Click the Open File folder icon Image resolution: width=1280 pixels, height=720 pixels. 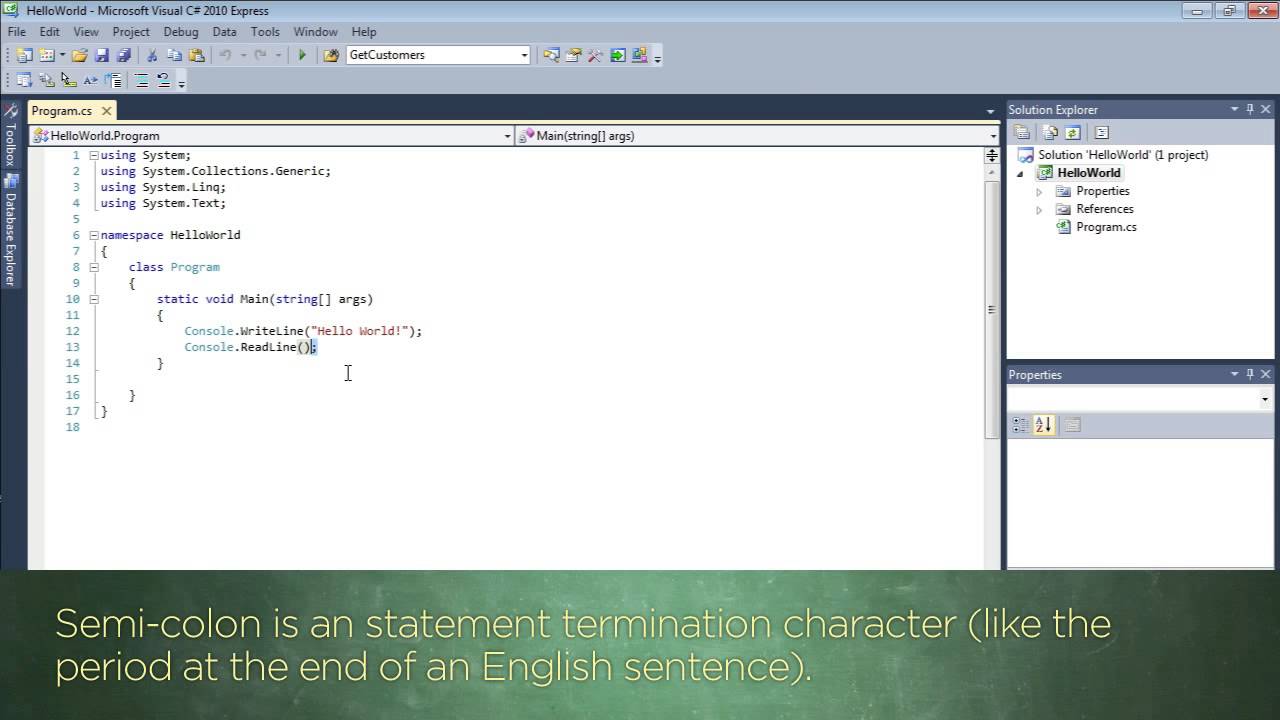(x=79, y=55)
